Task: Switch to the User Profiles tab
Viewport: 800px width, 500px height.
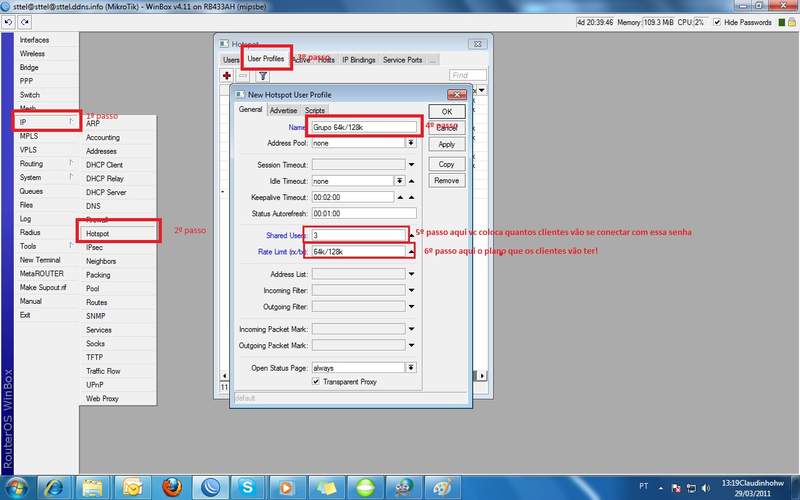Action: (x=266, y=59)
